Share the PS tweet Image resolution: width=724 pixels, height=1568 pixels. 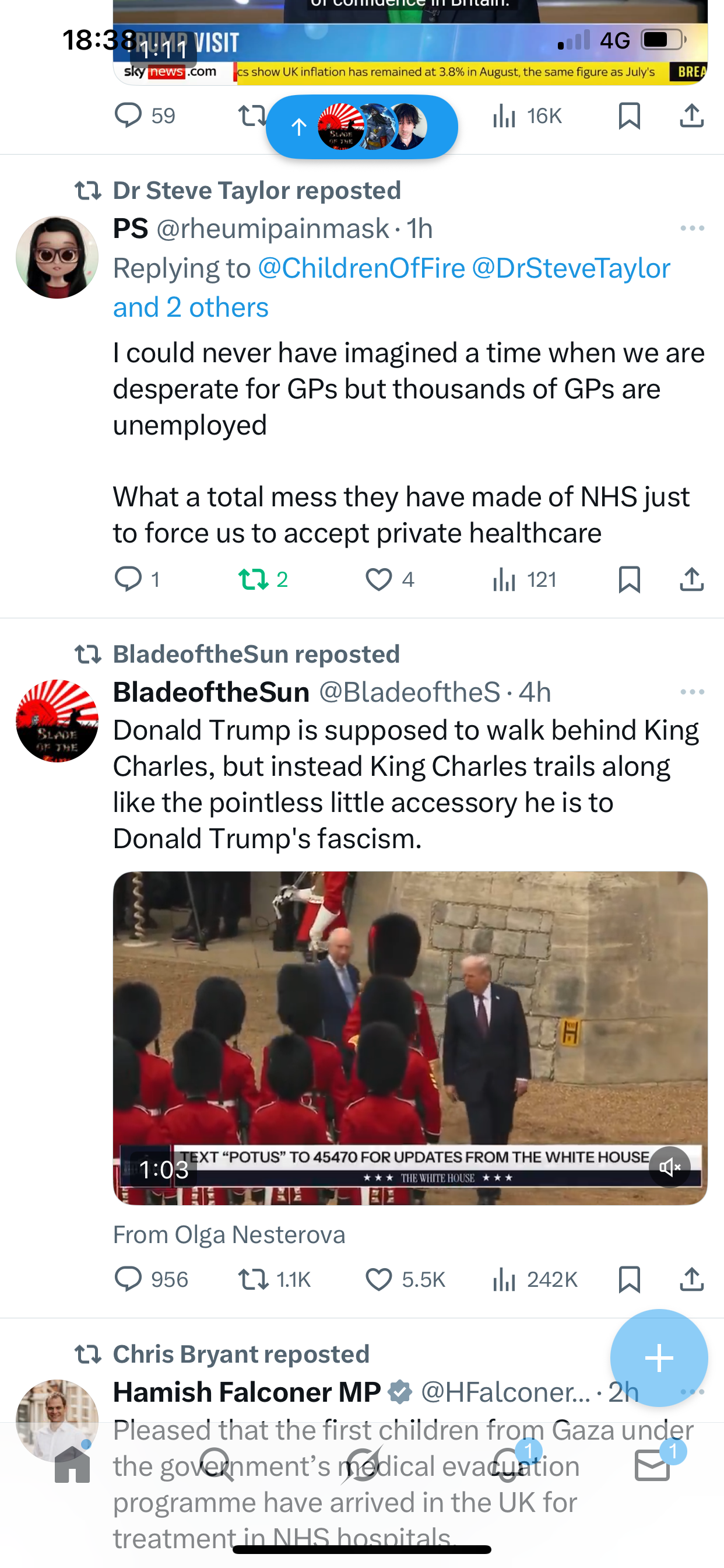(x=692, y=579)
